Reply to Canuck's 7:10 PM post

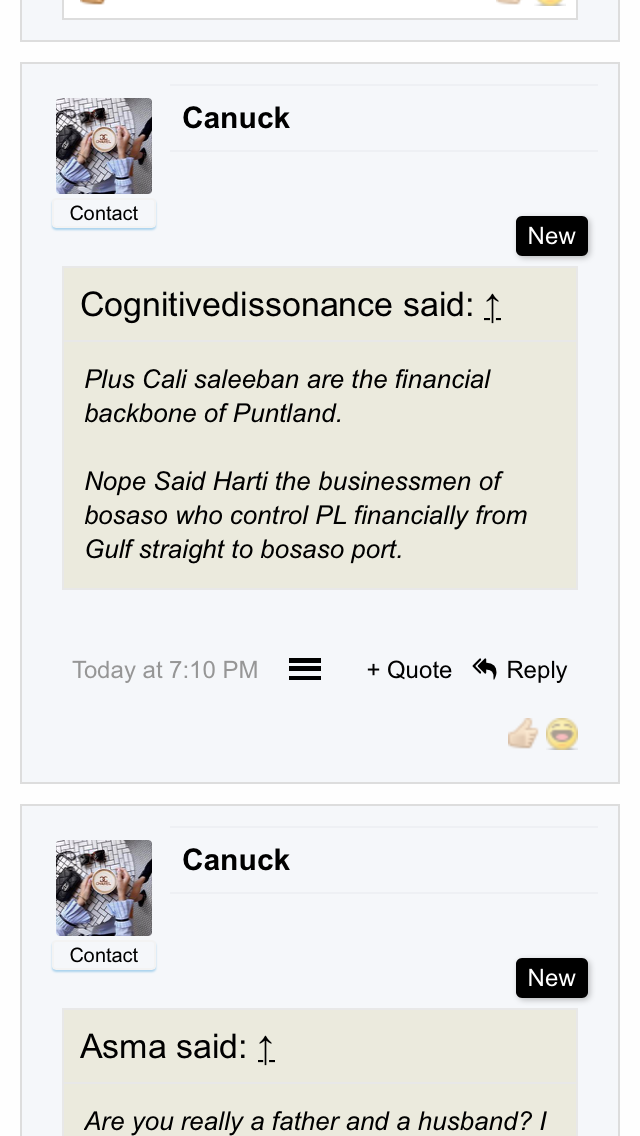pos(520,670)
